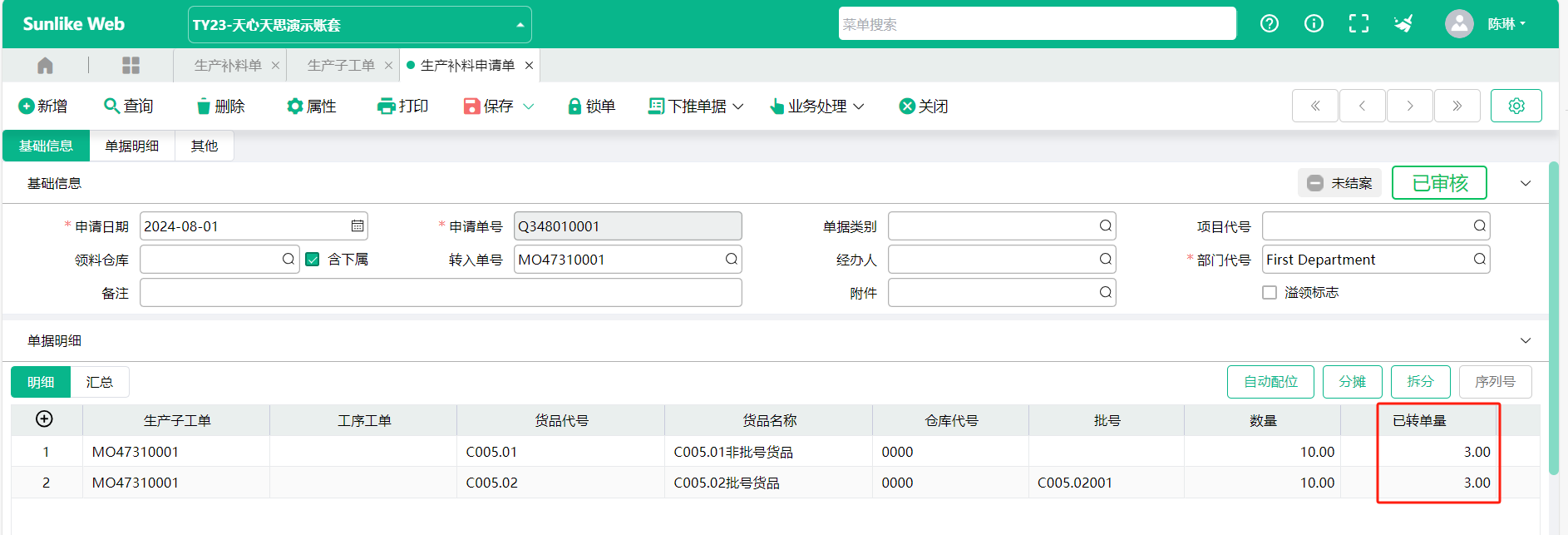This screenshot has height=535, width=1568.
Task: Open the 业务处理 dropdown menu
Action: click(816, 106)
